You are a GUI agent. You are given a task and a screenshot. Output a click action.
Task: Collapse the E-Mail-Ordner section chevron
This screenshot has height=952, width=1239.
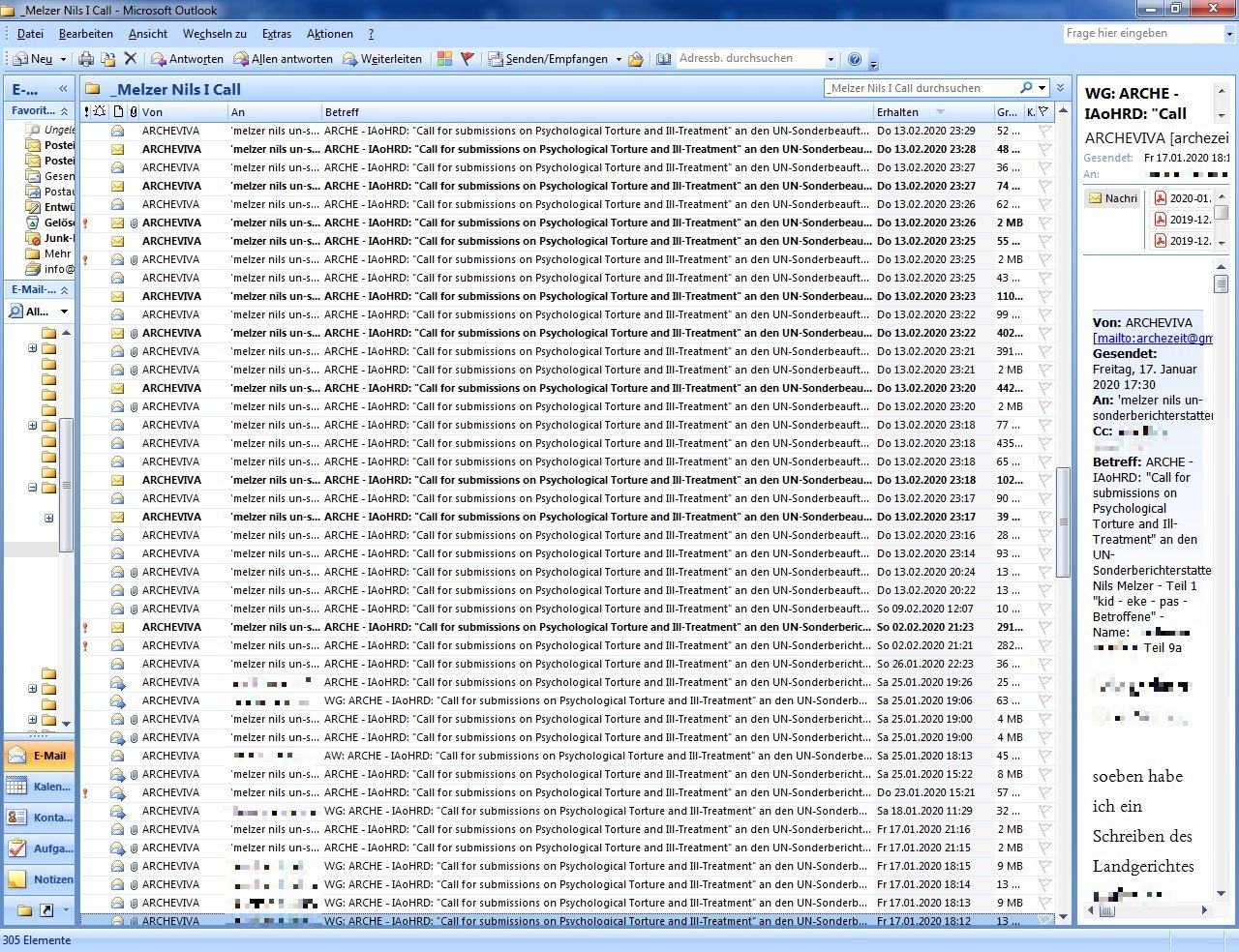coord(64,290)
